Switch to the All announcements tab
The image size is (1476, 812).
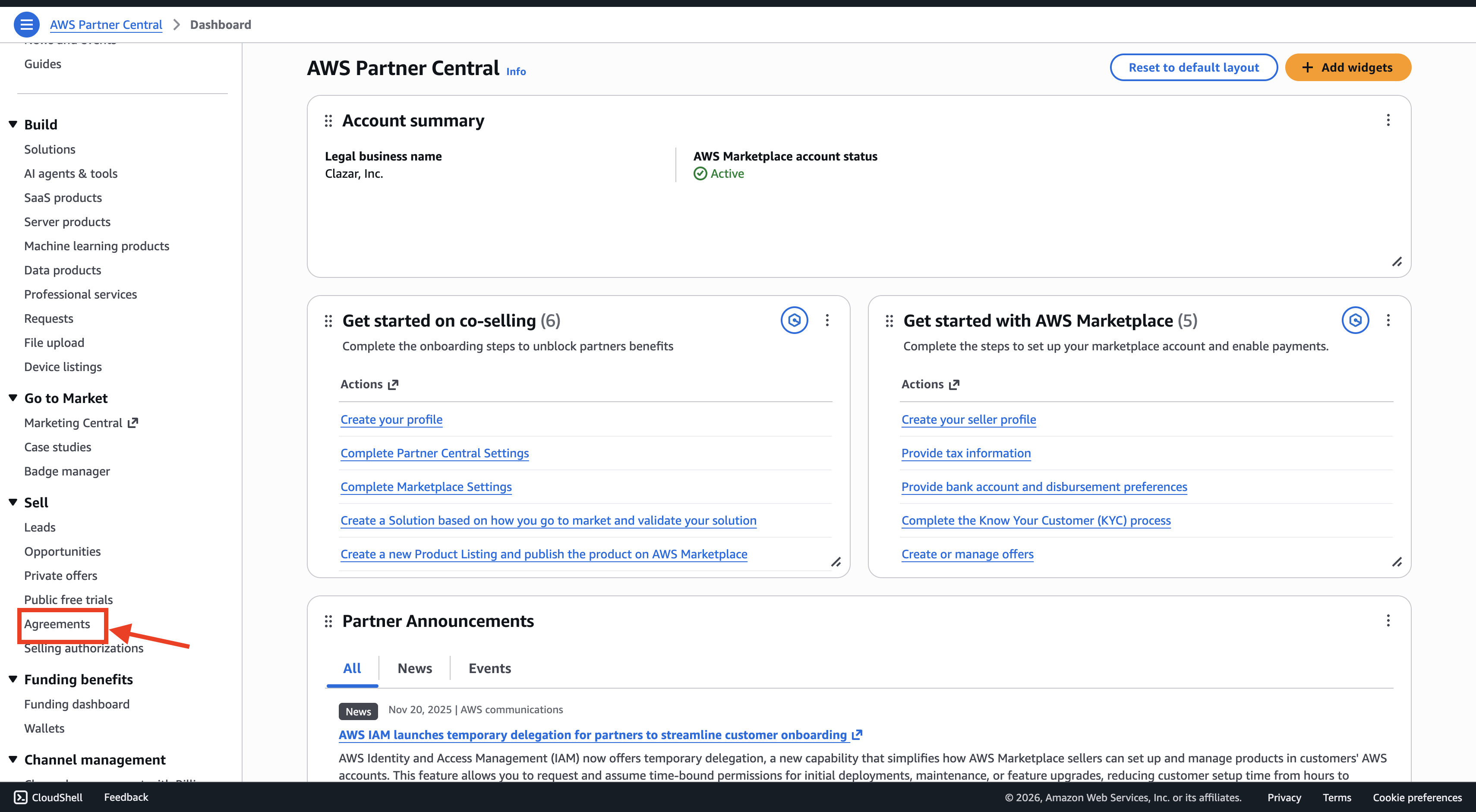[x=352, y=668]
